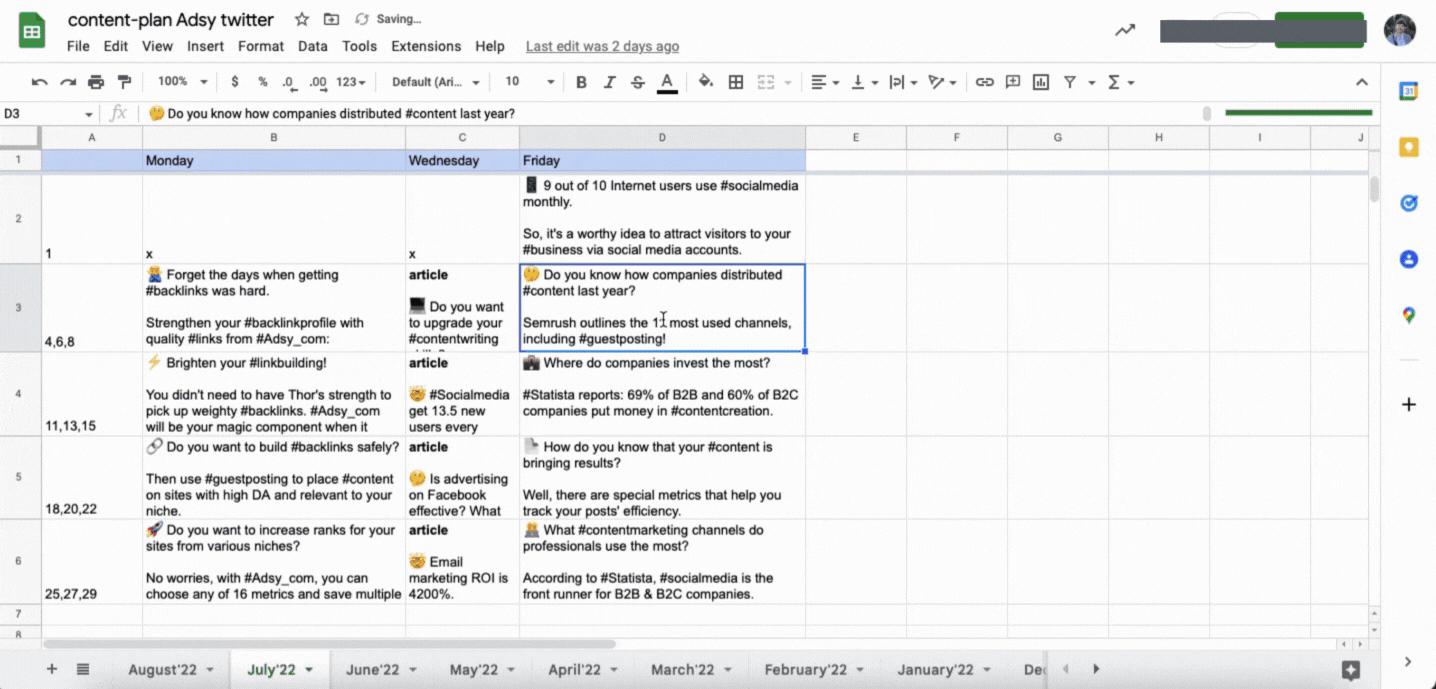
Task: Open the account profile picture
Action: click(1399, 30)
